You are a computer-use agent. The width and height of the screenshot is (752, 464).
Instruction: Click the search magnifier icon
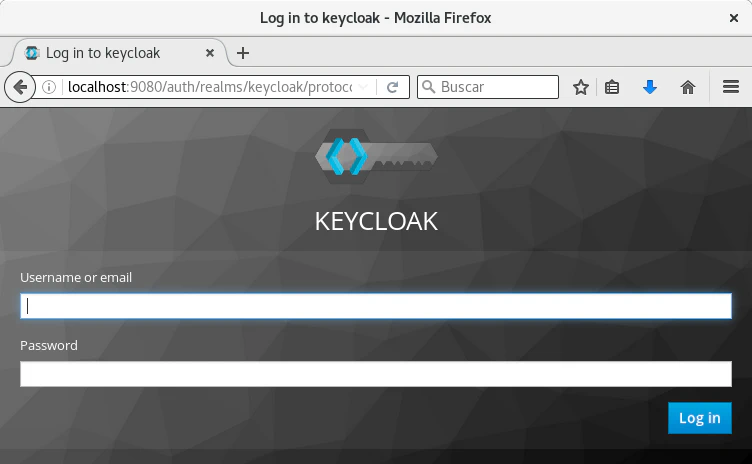click(x=429, y=88)
